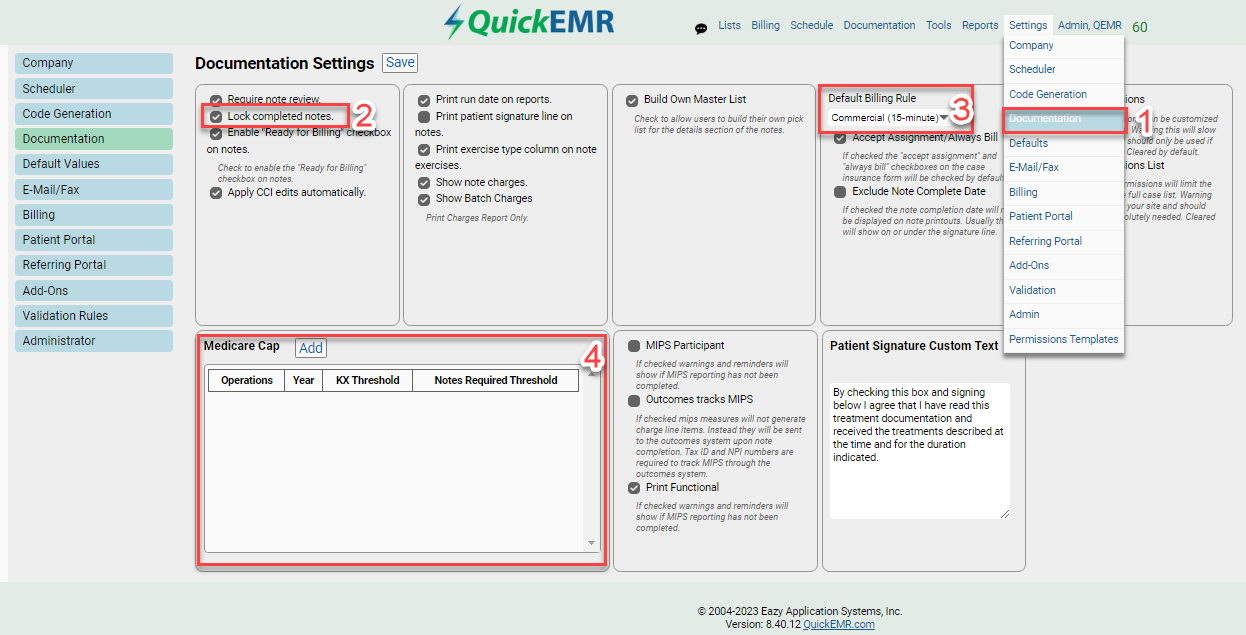Select Permissions Templates in Settings dropdown
This screenshot has height=635, width=1246.
1064,339
